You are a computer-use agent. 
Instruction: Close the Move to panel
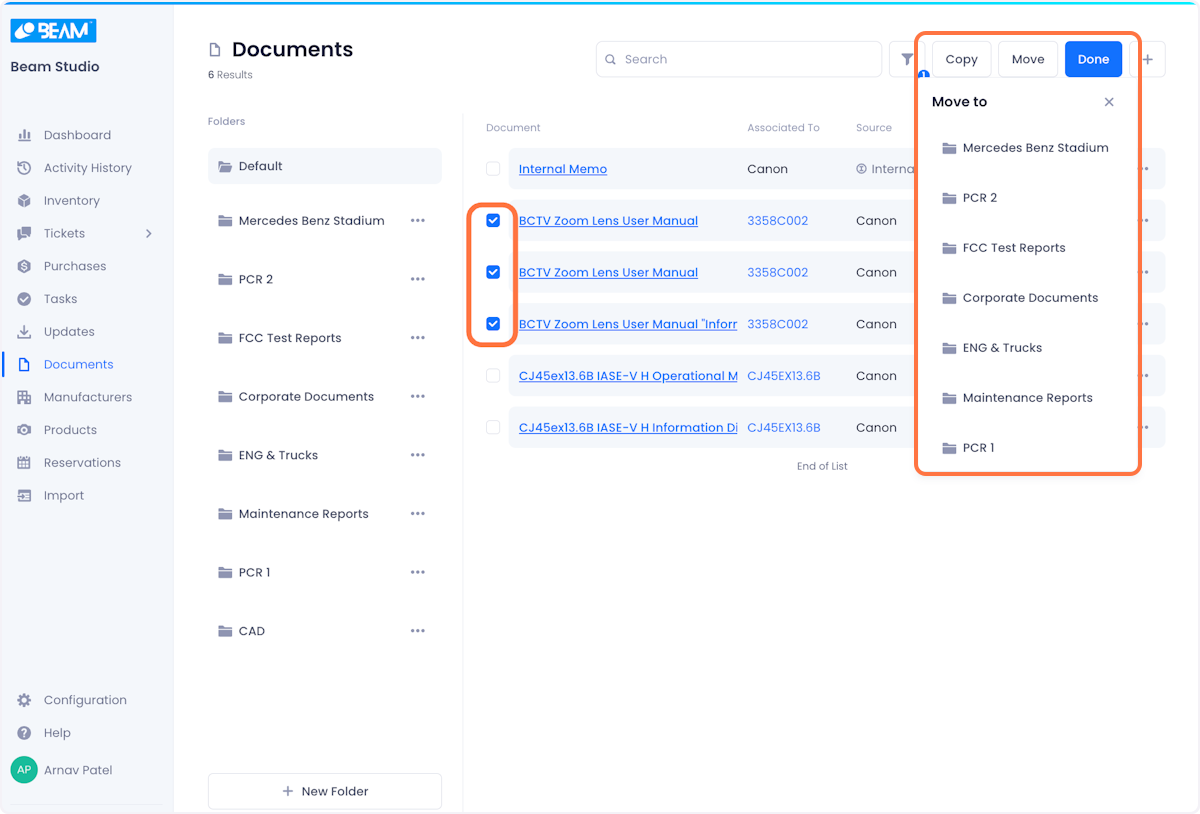[x=1109, y=102]
